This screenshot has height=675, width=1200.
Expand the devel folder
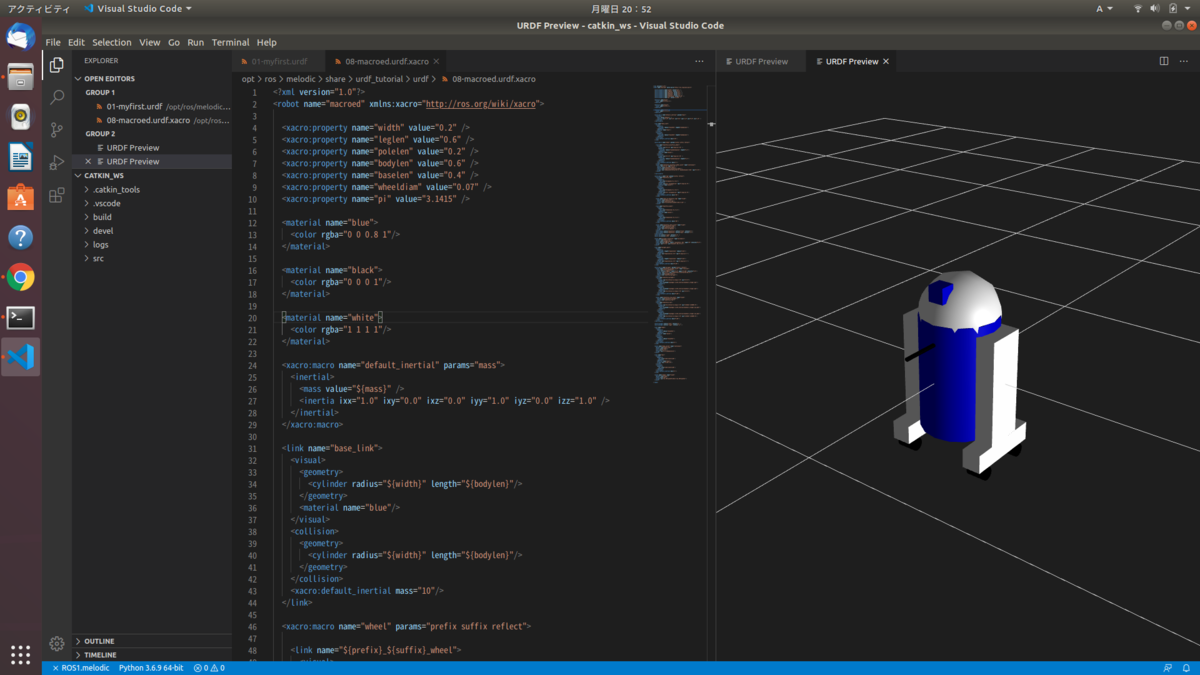point(103,231)
